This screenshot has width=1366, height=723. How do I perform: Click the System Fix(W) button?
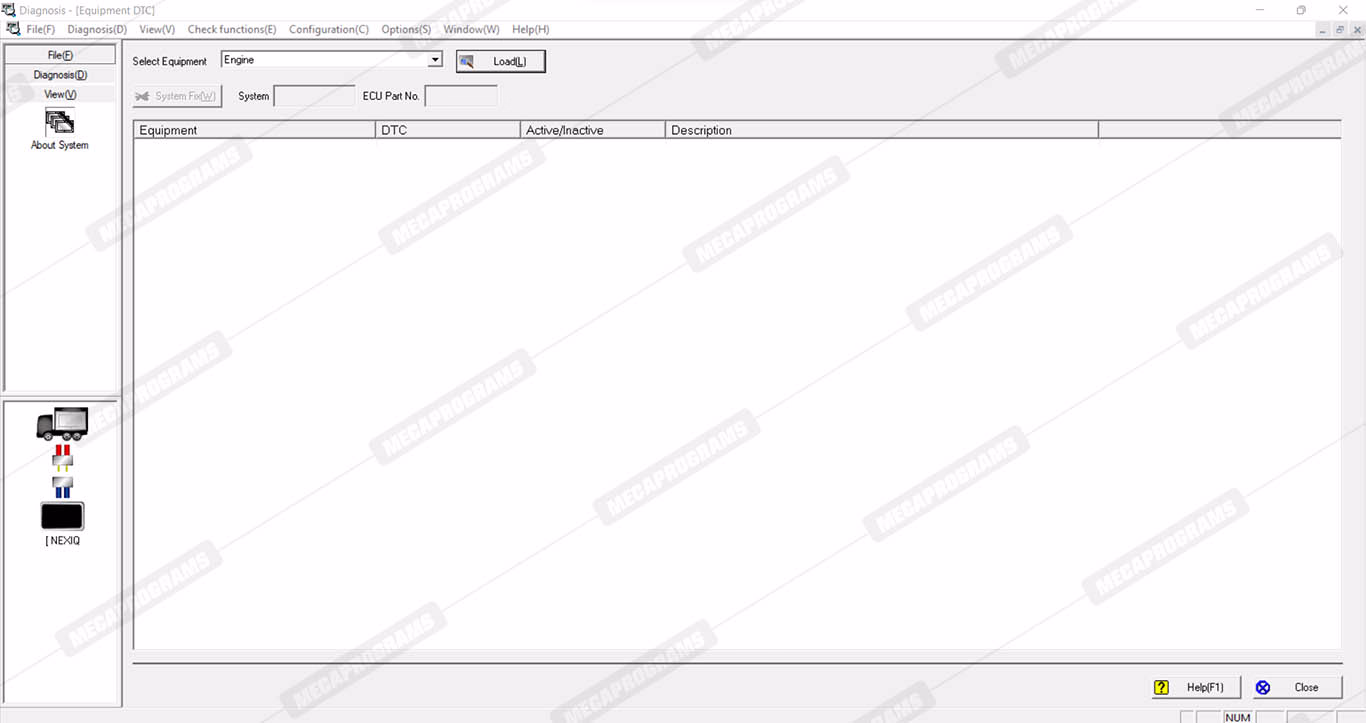(177, 96)
